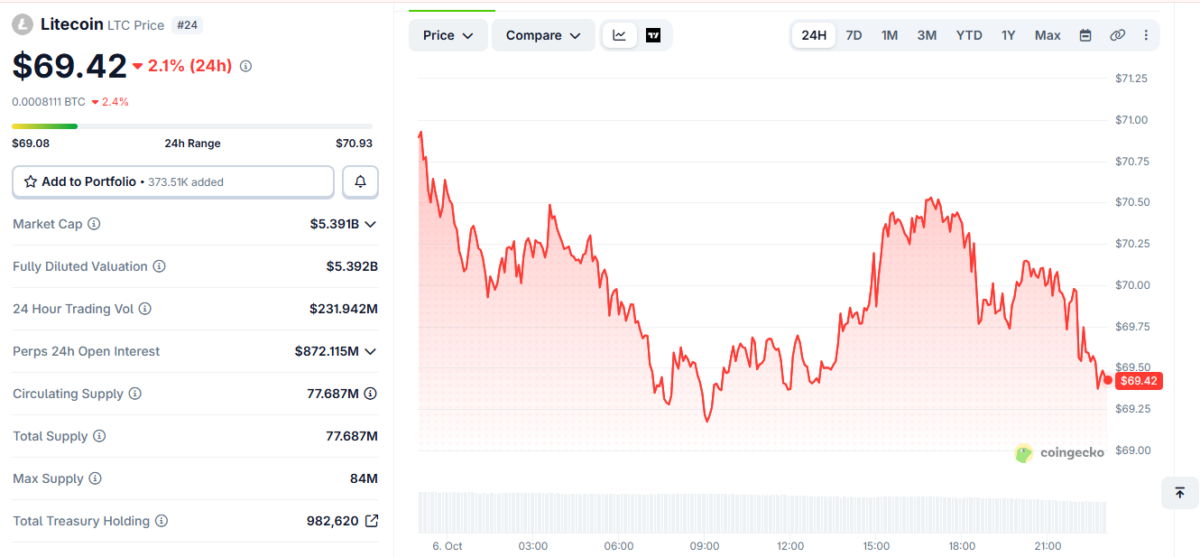Click Add to Portfolio button
Screen dimensions: 1200x557
(173, 182)
